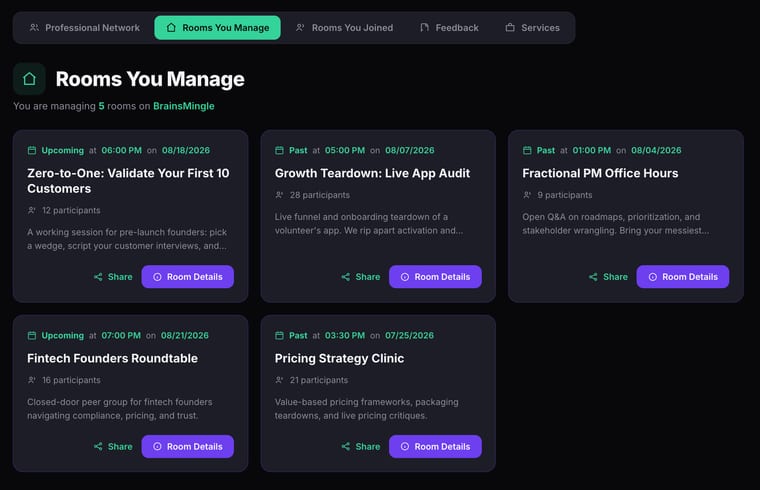Click share icon on Fractional PM Office Hours card
The image size is (760, 490).
593,277
